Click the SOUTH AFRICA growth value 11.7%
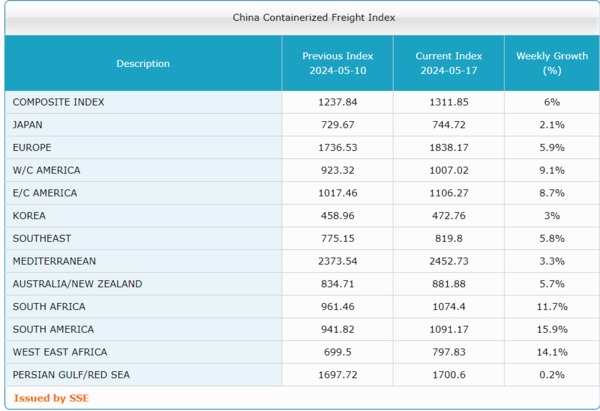This screenshot has width=600, height=411. click(551, 307)
